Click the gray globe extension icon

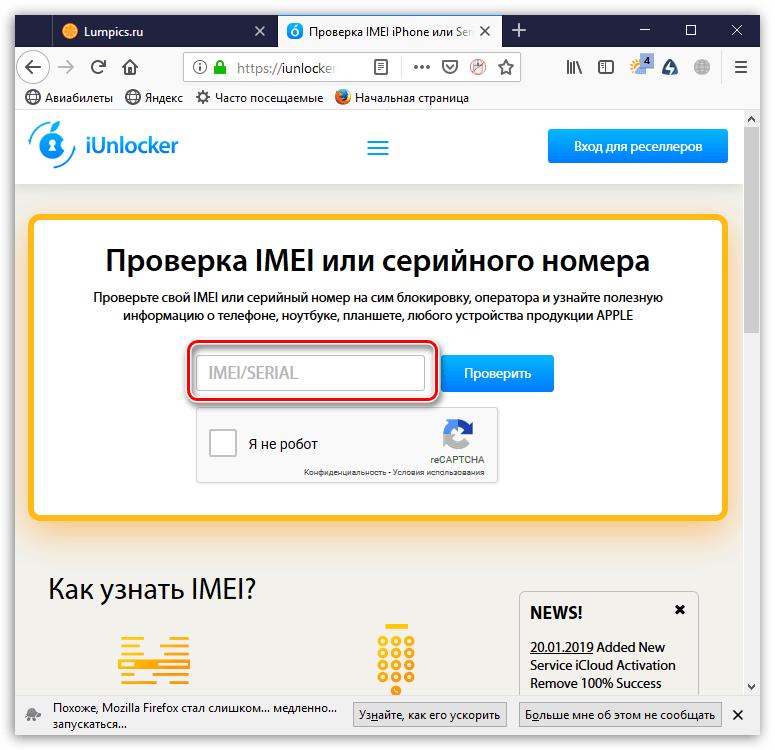[x=702, y=67]
